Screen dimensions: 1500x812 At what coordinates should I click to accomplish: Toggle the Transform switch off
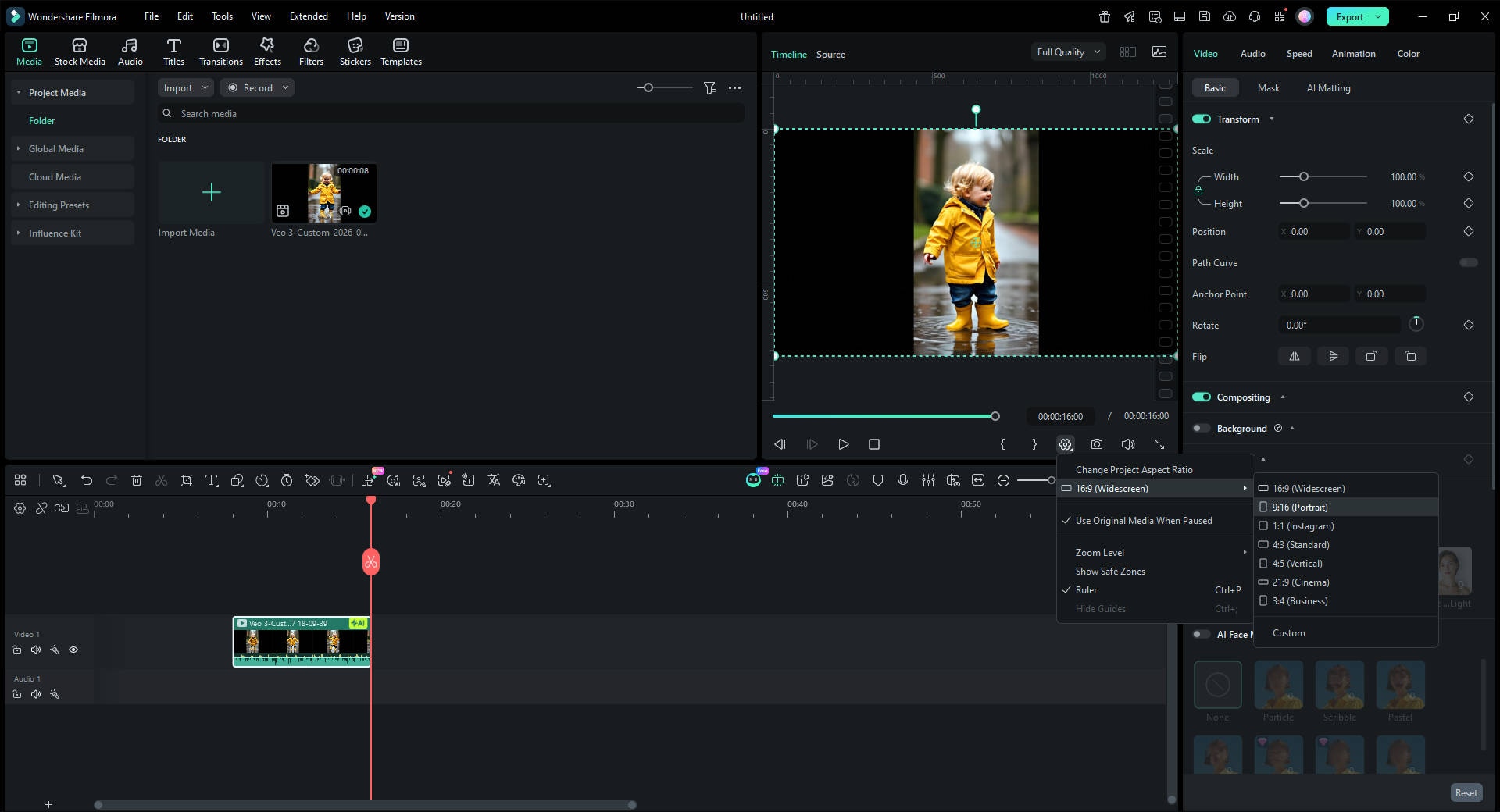(1201, 119)
